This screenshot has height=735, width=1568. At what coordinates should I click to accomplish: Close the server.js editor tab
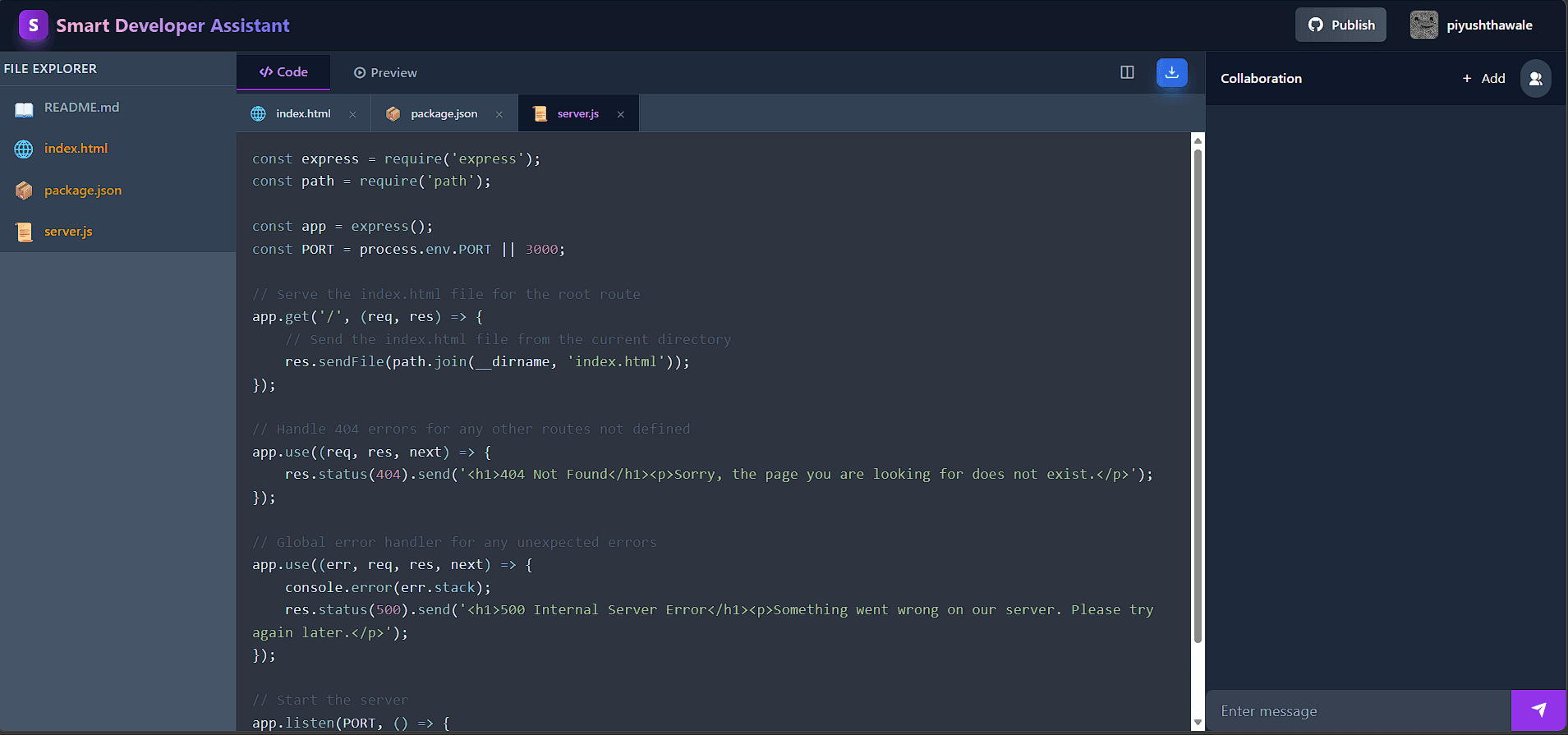point(621,114)
